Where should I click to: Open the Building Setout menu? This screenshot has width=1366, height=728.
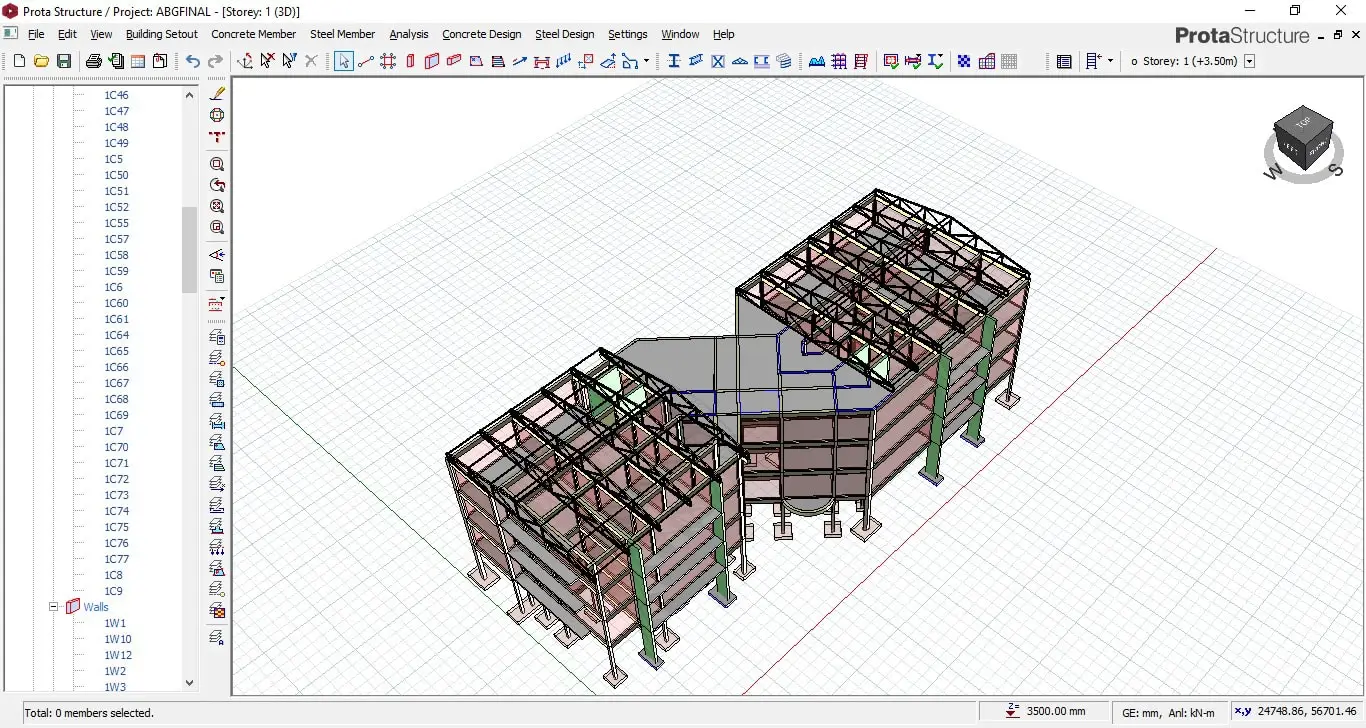coord(162,34)
